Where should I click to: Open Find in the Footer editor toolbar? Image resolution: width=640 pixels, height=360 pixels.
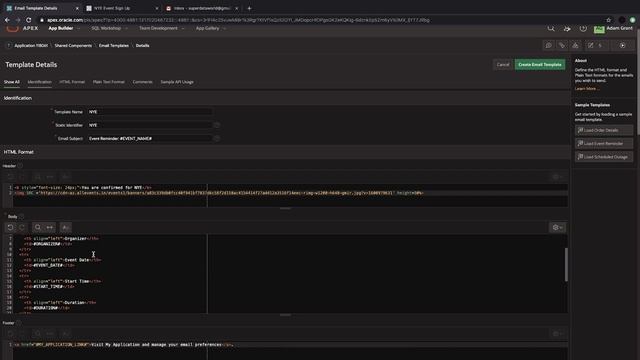[38, 333]
